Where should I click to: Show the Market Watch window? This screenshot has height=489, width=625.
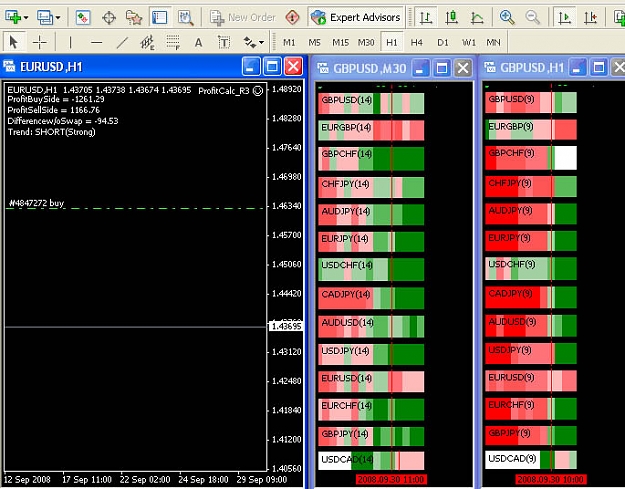pyautogui.click(x=83, y=17)
